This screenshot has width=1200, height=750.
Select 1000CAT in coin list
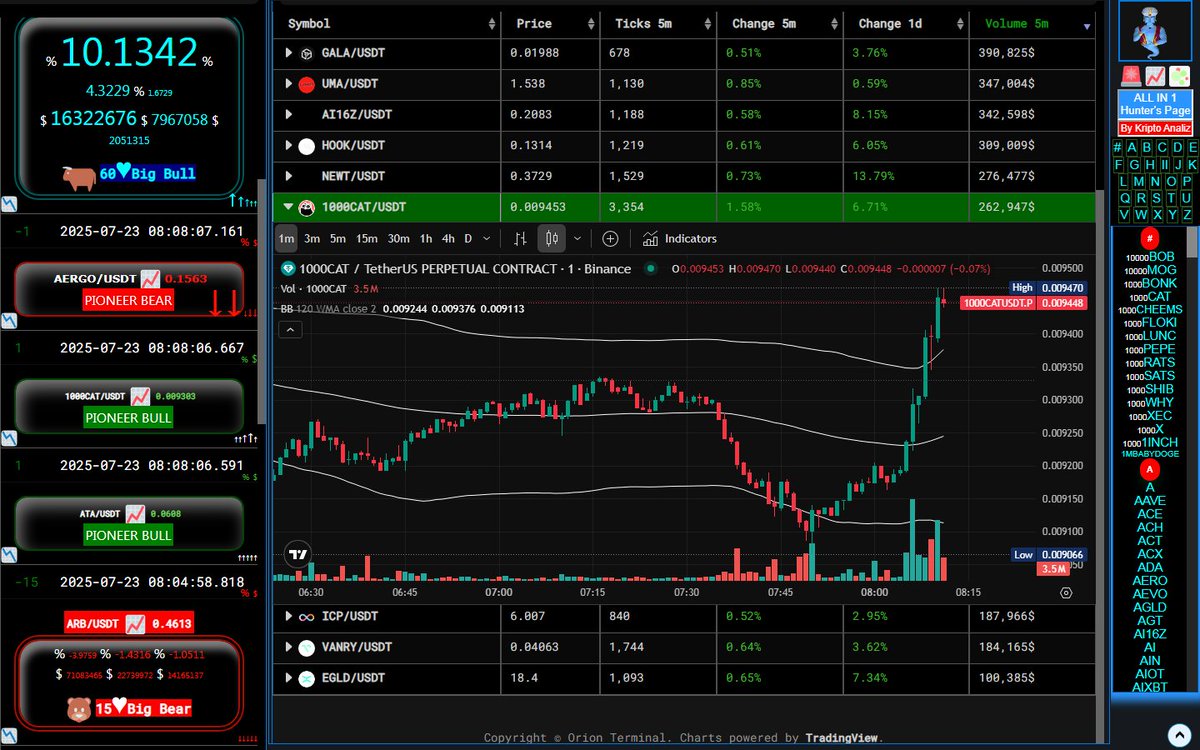(1150, 296)
